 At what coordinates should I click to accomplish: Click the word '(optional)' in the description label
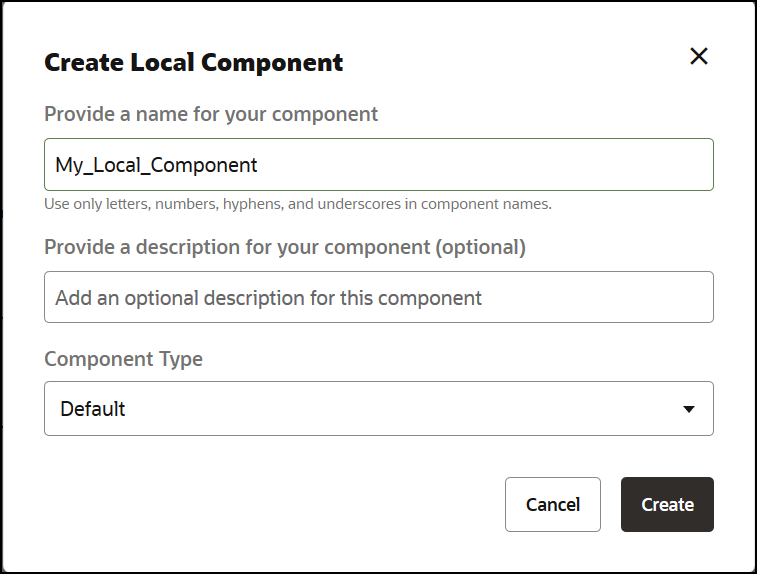(481, 246)
